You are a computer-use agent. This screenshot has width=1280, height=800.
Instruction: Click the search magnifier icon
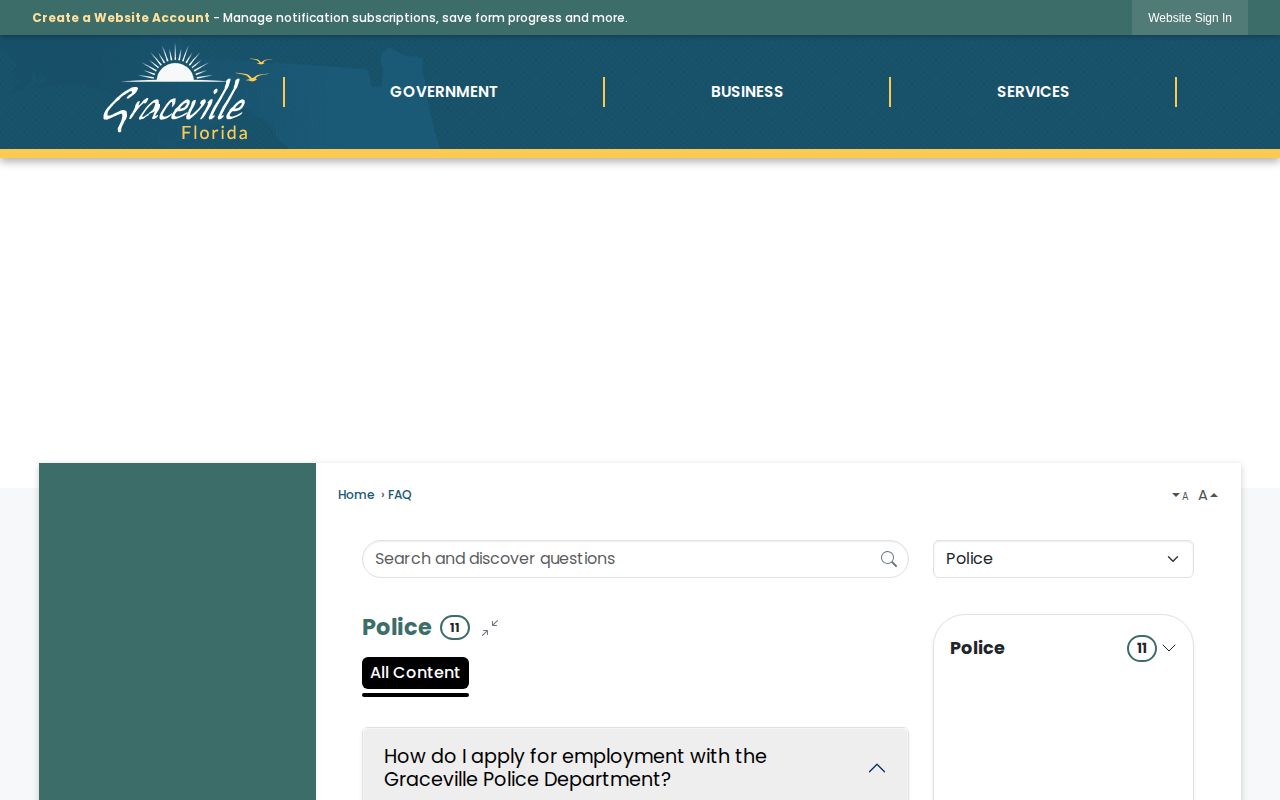[x=889, y=559]
